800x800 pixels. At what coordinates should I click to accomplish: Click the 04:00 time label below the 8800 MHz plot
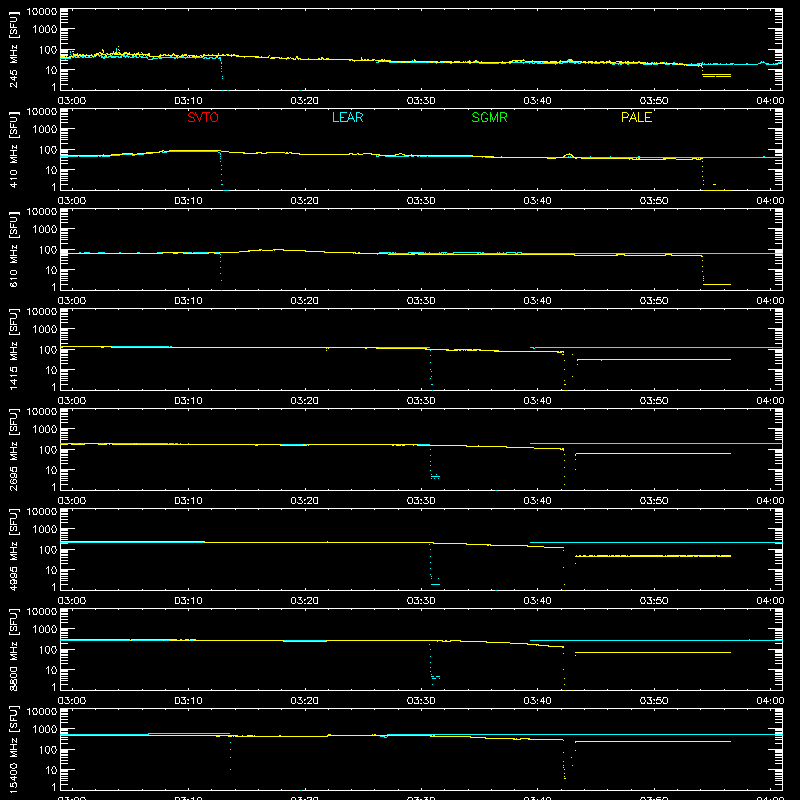pyautogui.click(x=770, y=701)
